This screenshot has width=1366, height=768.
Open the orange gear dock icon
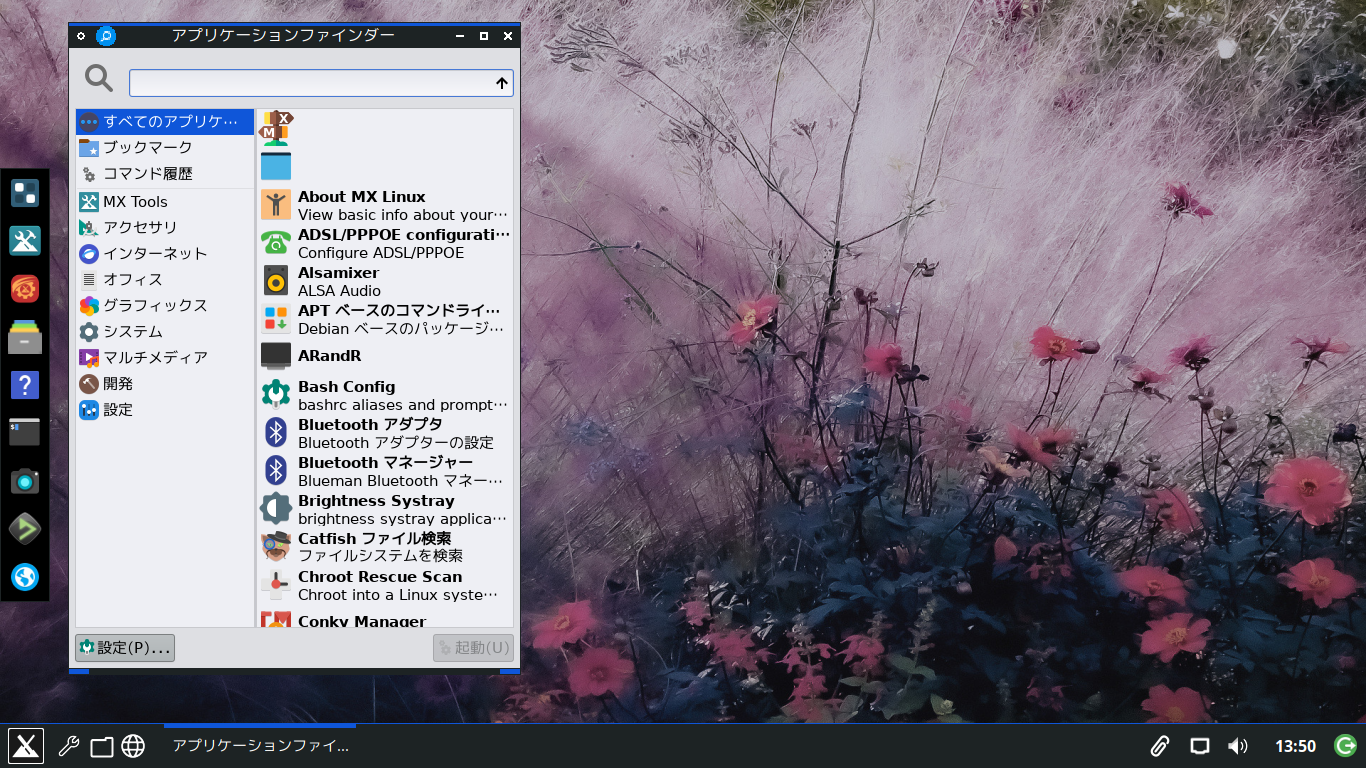click(25, 288)
